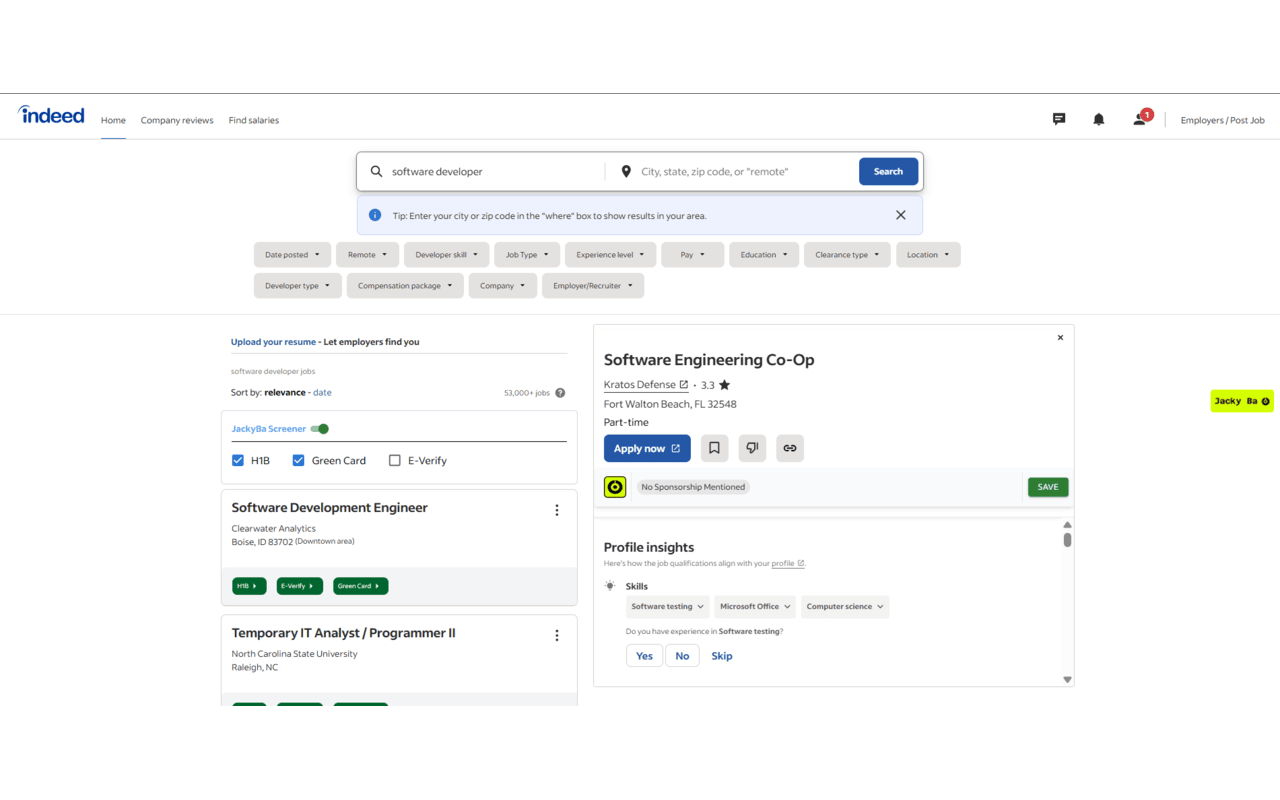Answer No to Software testing experience

(x=682, y=656)
